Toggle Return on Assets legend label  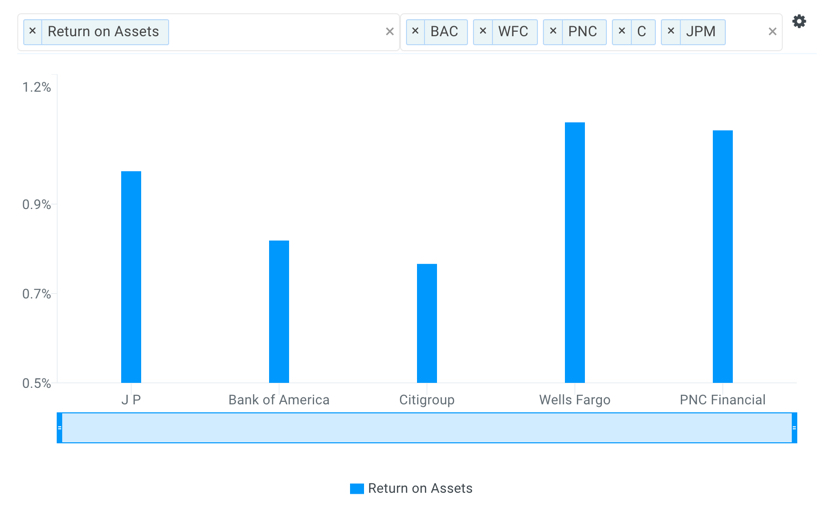420,489
